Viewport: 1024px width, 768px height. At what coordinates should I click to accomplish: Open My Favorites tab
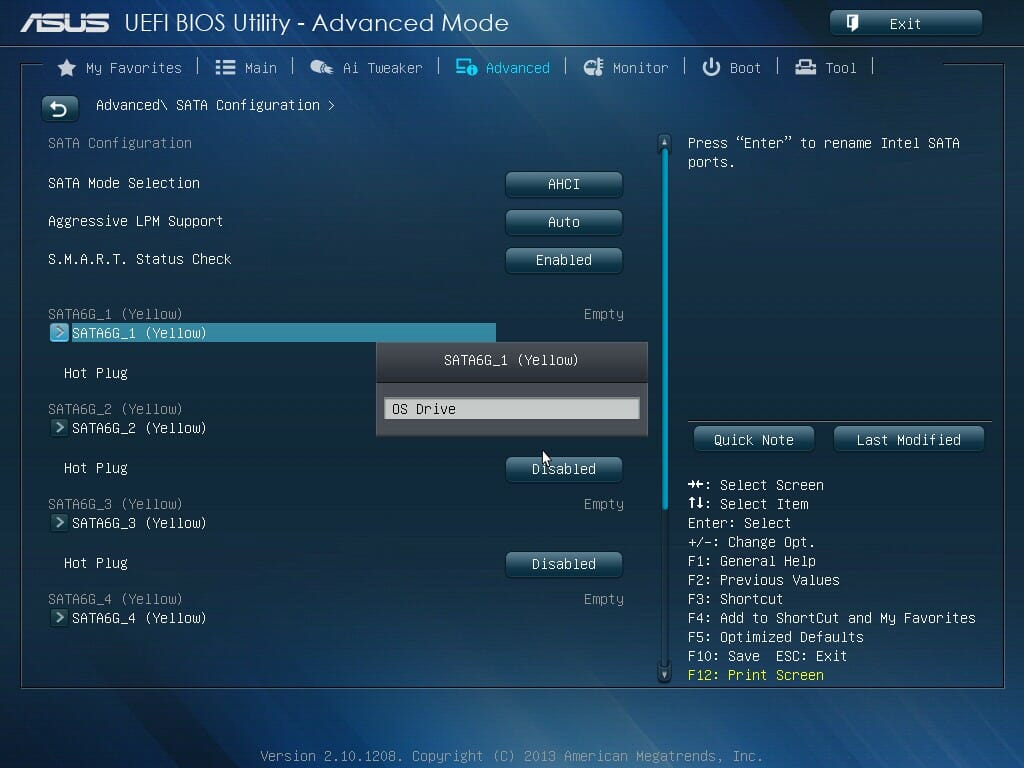(134, 68)
